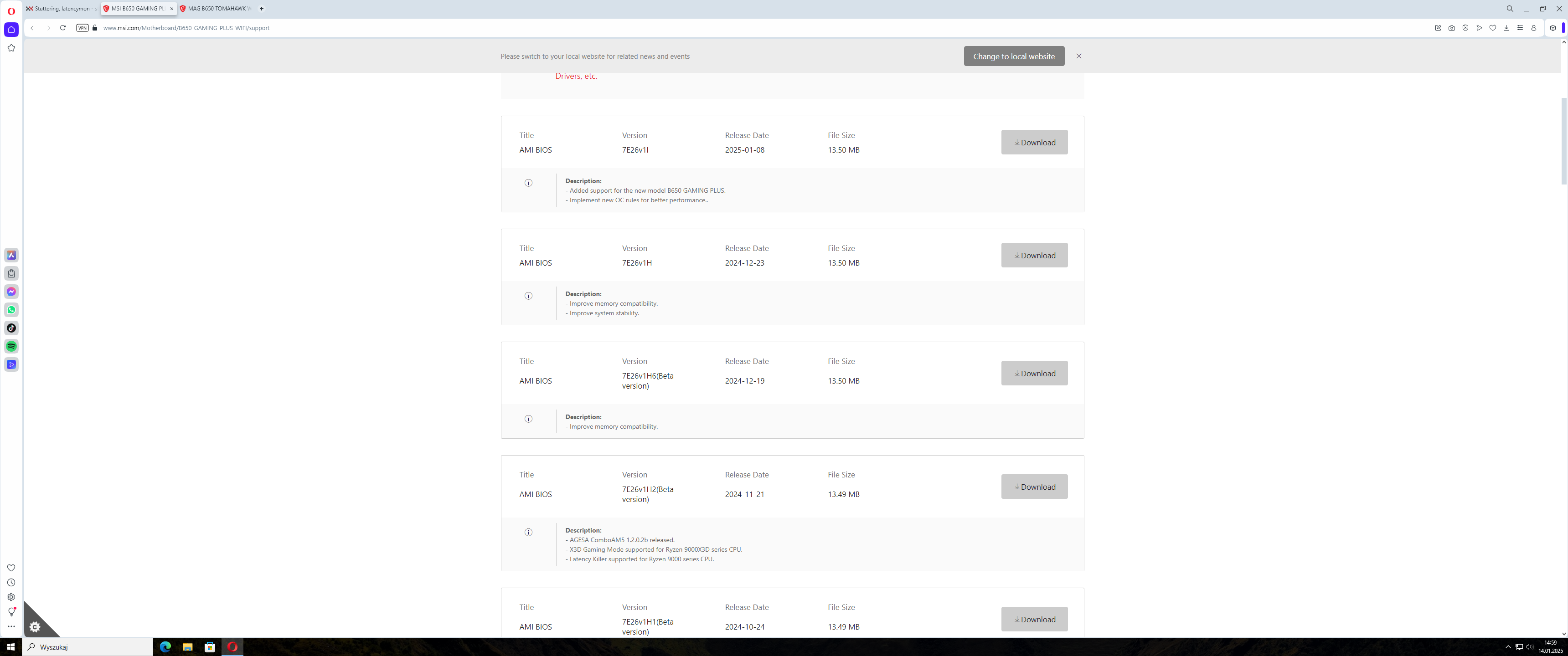Open Spotify in the Opera sidebar
This screenshot has width=1568, height=656.
click(x=11, y=346)
